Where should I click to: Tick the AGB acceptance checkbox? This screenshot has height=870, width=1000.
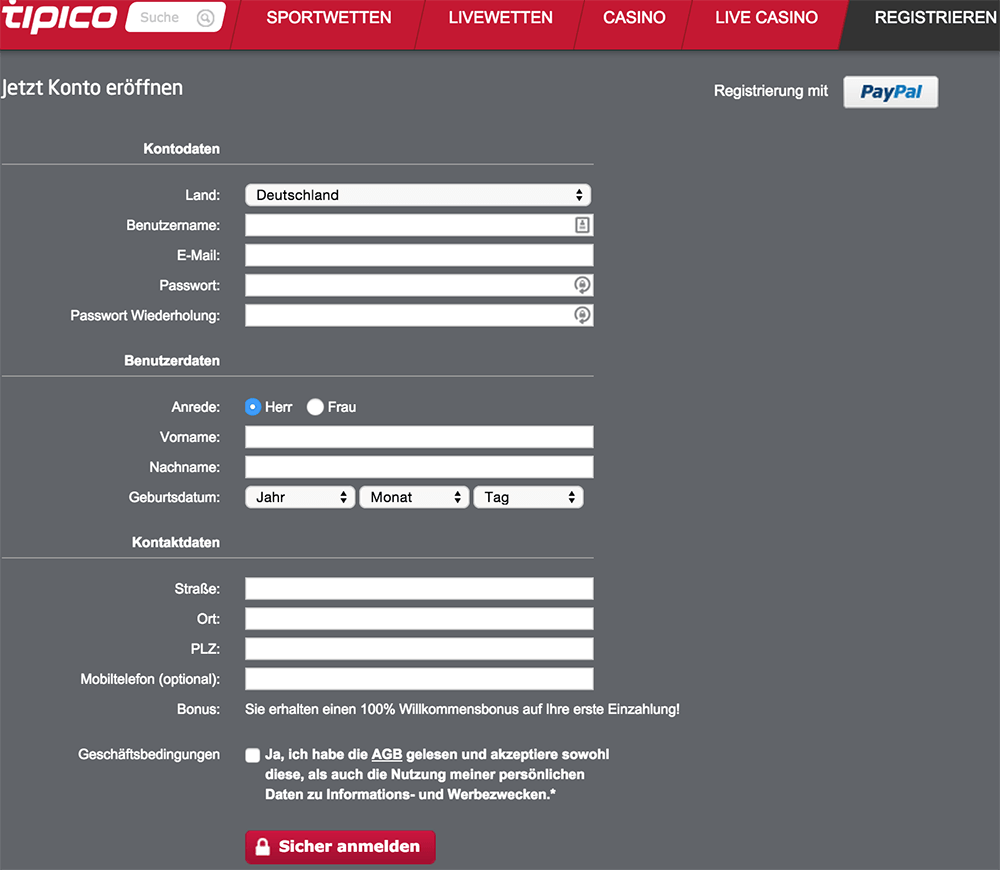coord(253,755)
